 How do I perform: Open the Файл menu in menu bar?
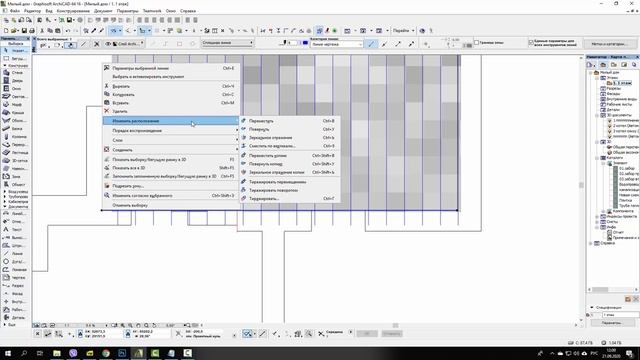point(15,11)
